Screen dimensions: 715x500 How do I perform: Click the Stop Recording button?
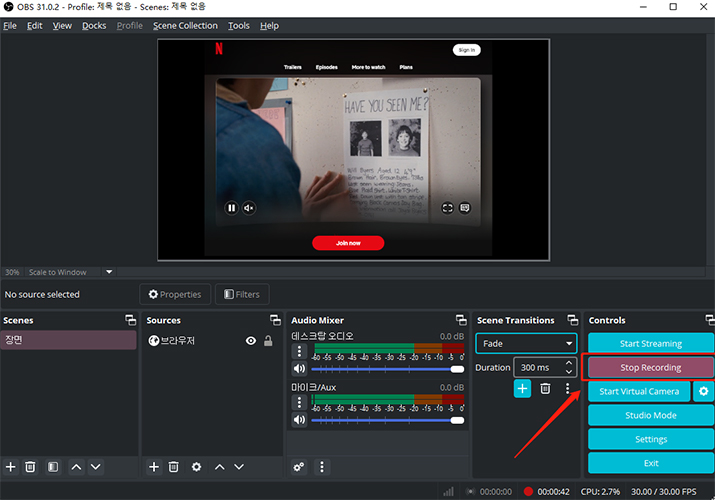pos(651,367)
